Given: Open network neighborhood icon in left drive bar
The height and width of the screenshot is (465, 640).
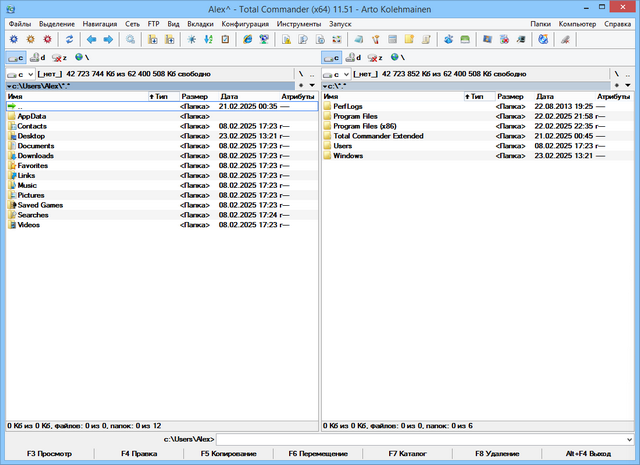Looking at the screenshot, I should (x=78, y=58).
